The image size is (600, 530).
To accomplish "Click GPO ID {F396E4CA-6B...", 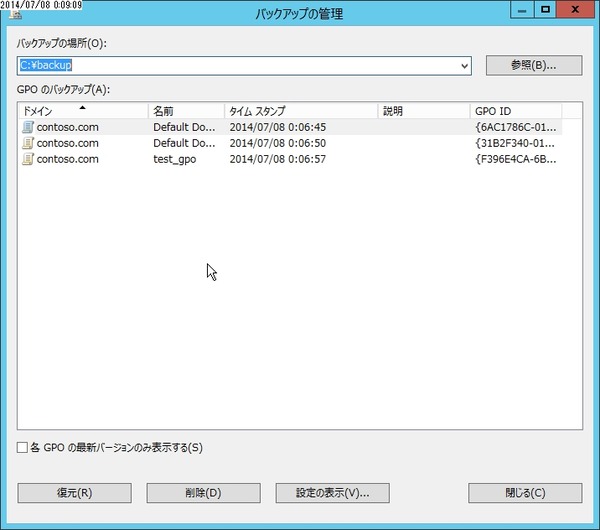I will click(515, 159).
